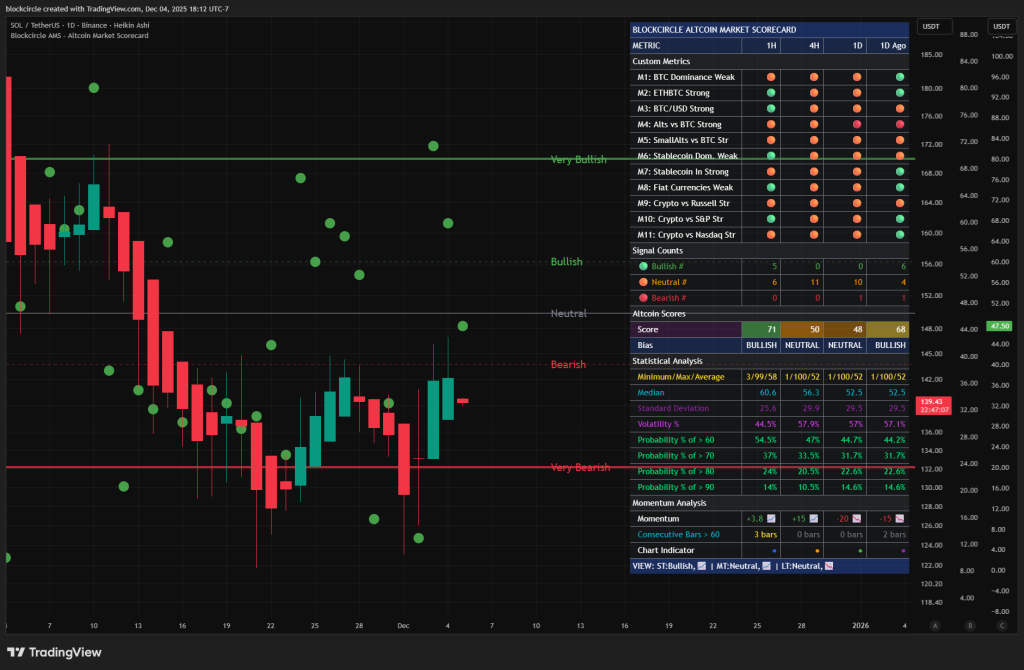This screenshot has height=670, width=1024.
Task: Select the 4H column header
Action: pos(815,45)
